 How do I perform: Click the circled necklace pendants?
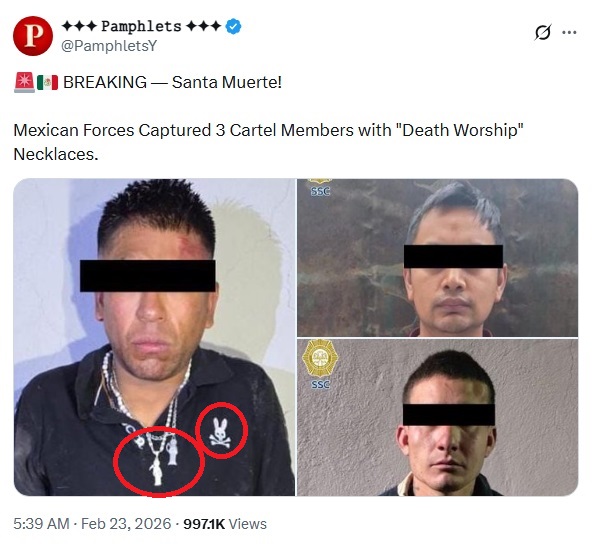click(159, 462)
